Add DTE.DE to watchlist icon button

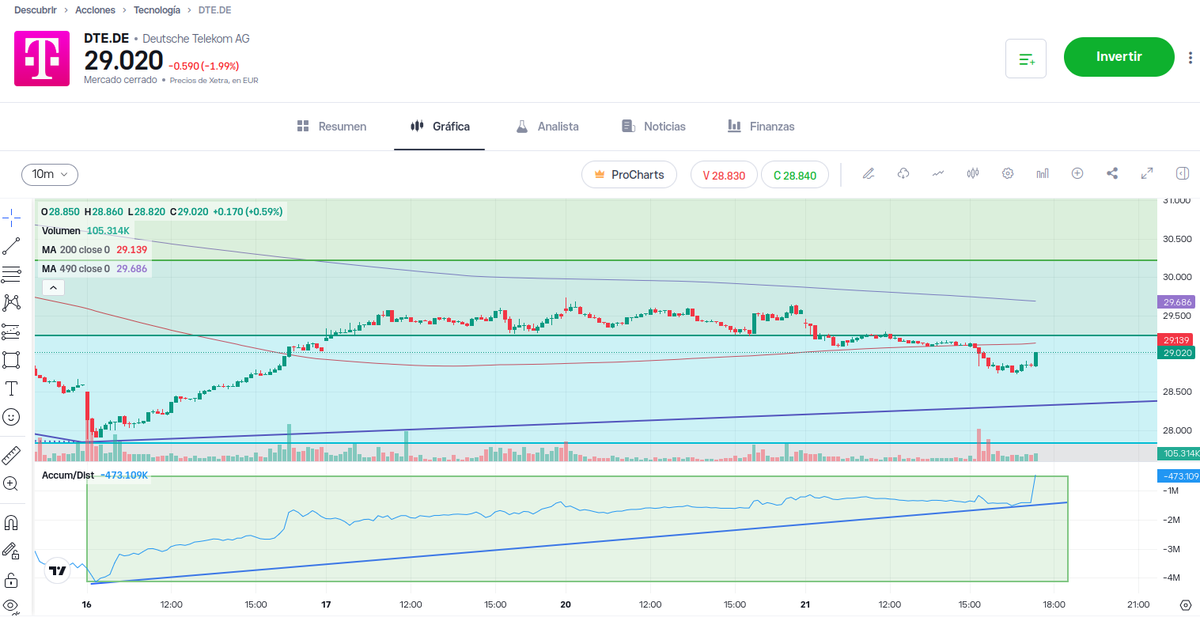point(1026,58)
